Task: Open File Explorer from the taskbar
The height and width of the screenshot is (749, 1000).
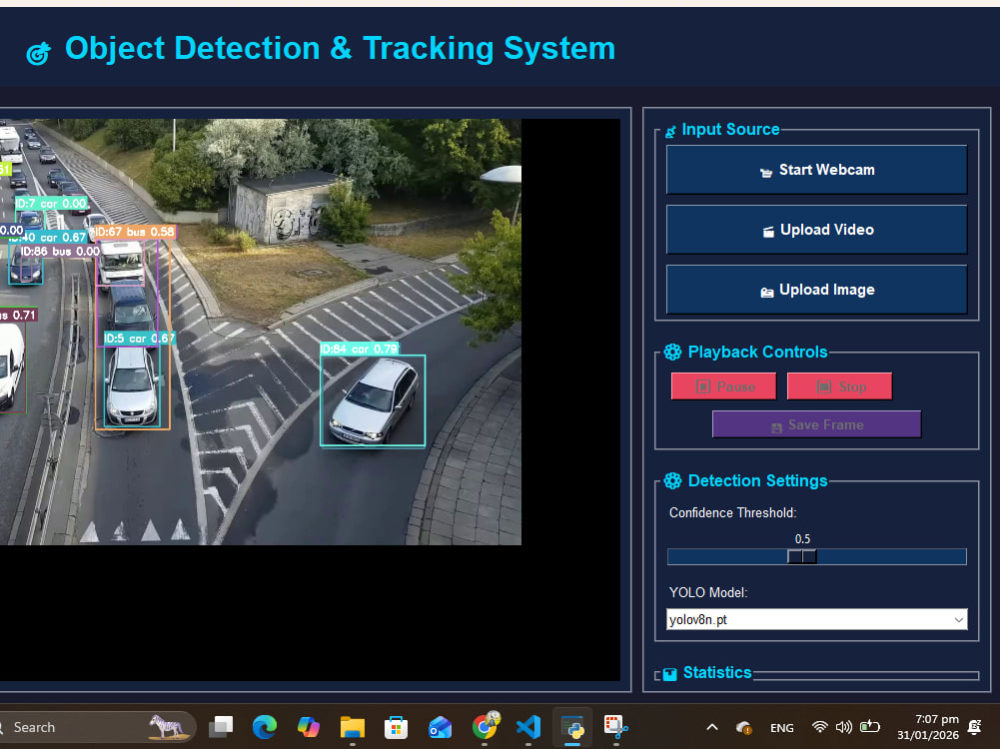Action: coord(352,727)
